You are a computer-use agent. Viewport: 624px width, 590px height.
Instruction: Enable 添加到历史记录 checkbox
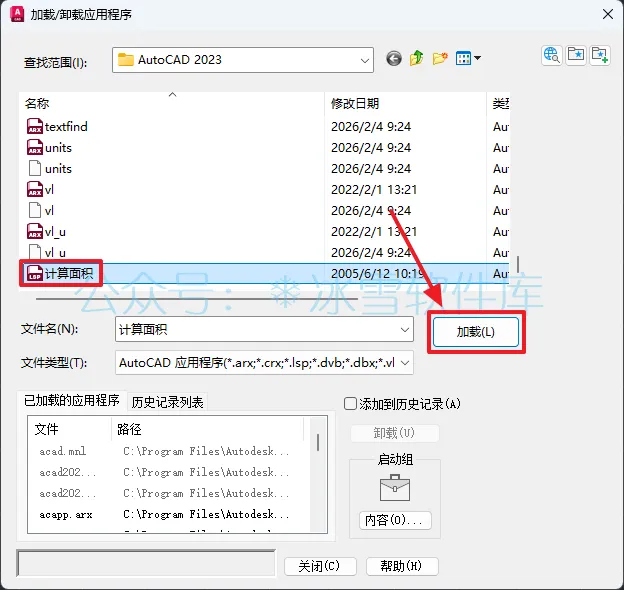[350, 403]
